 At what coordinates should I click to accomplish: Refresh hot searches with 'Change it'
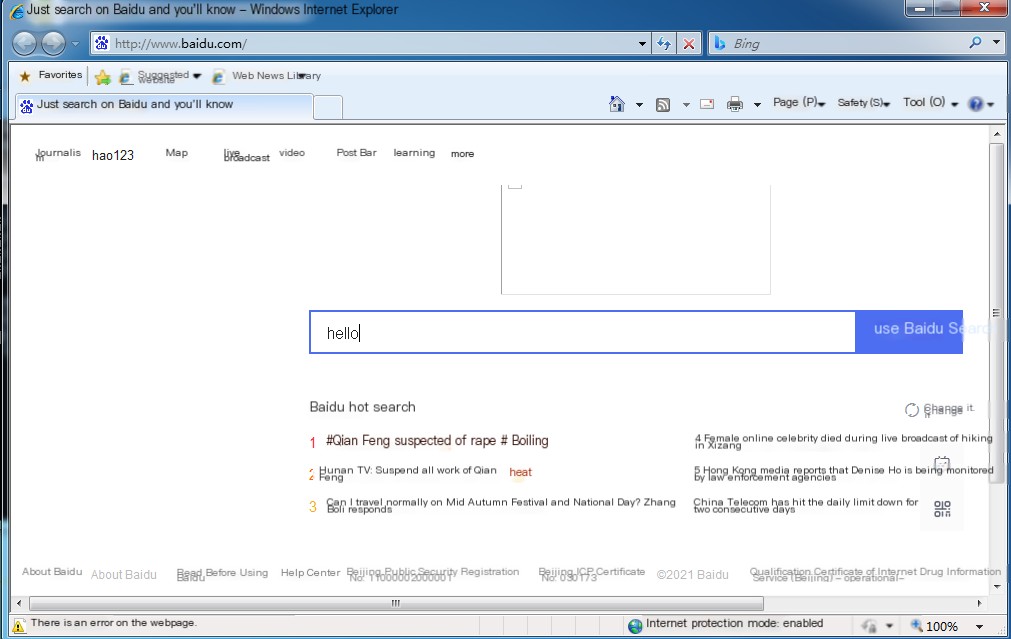coord(939,409)
